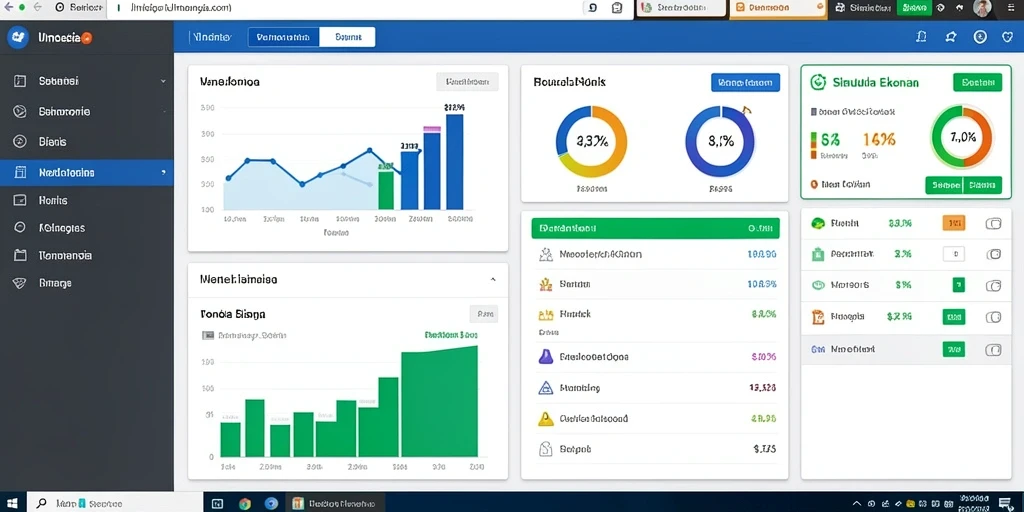Expand the Sobuosi sidebar item chevron
Image resolution: width=1024 pixels, height=512 pixels.
(x=163, y=82)
